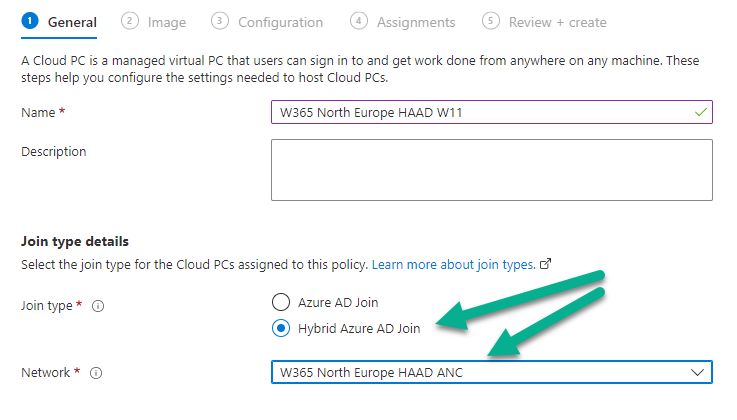This screenshot has width=737, height=420.
Task: Click the info icon beside Network
Action: click(x=96, y=373)
